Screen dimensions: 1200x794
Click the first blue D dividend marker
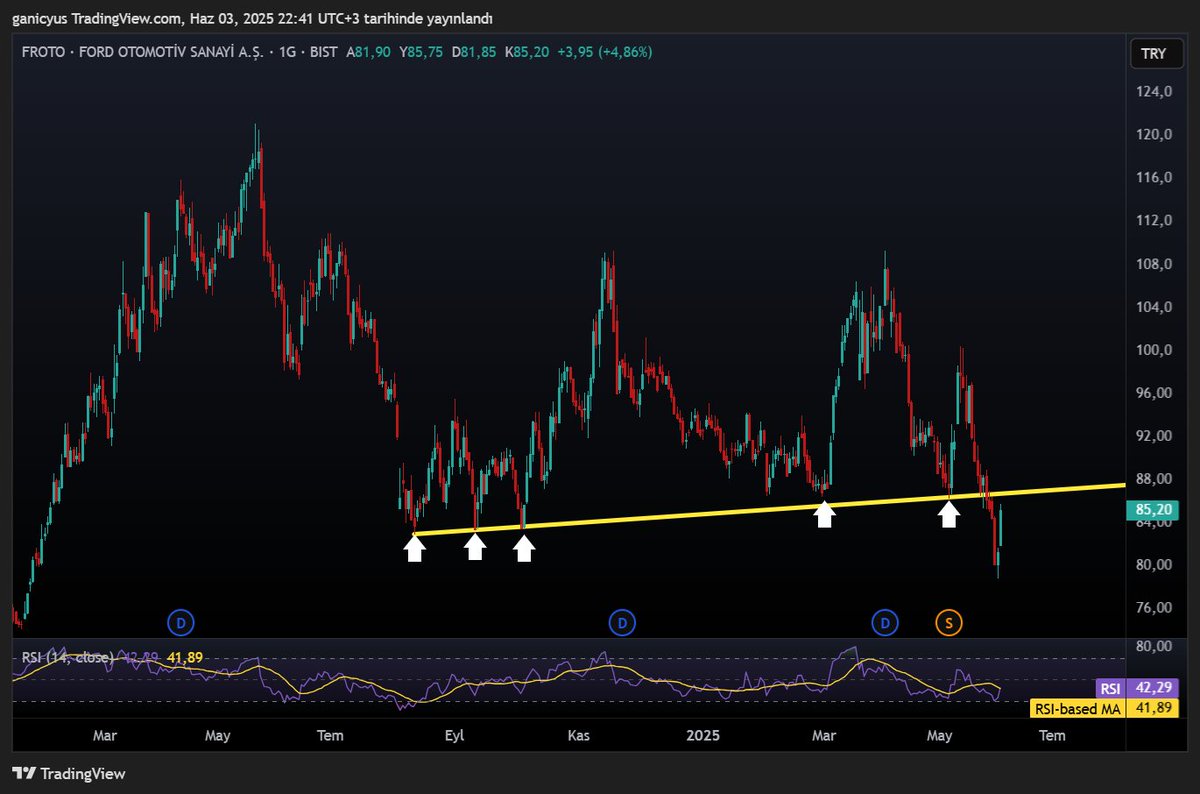(x=180, y=623)
